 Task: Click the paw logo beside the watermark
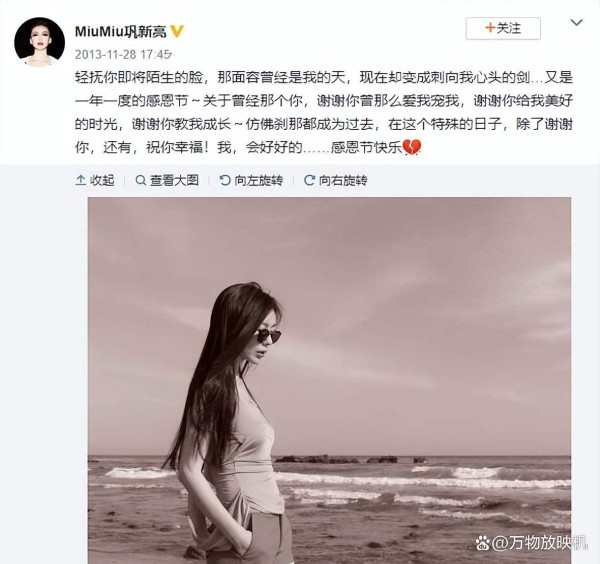click(x=483, y=543)
